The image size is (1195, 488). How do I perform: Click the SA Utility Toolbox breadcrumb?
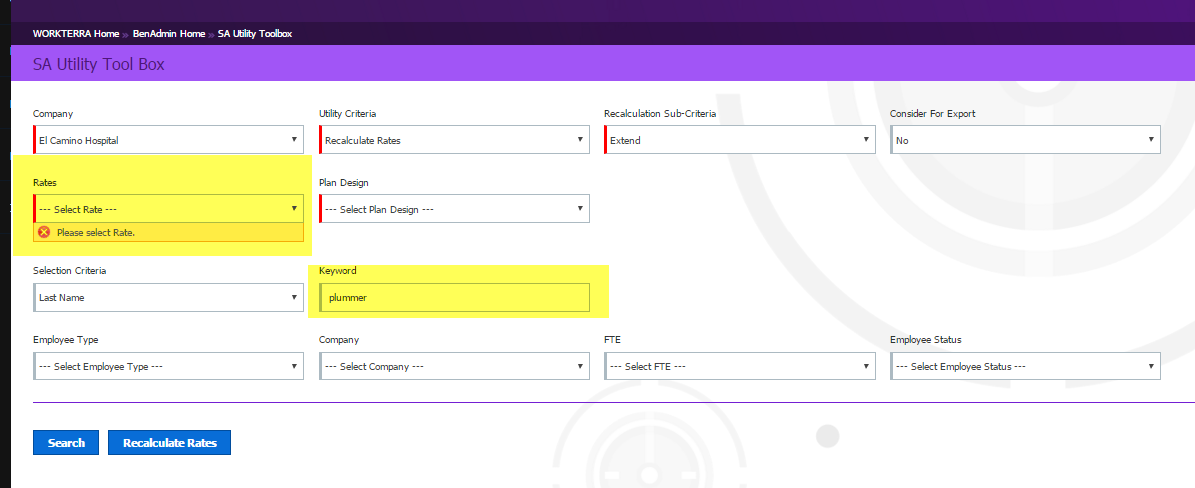pos(254,34)
